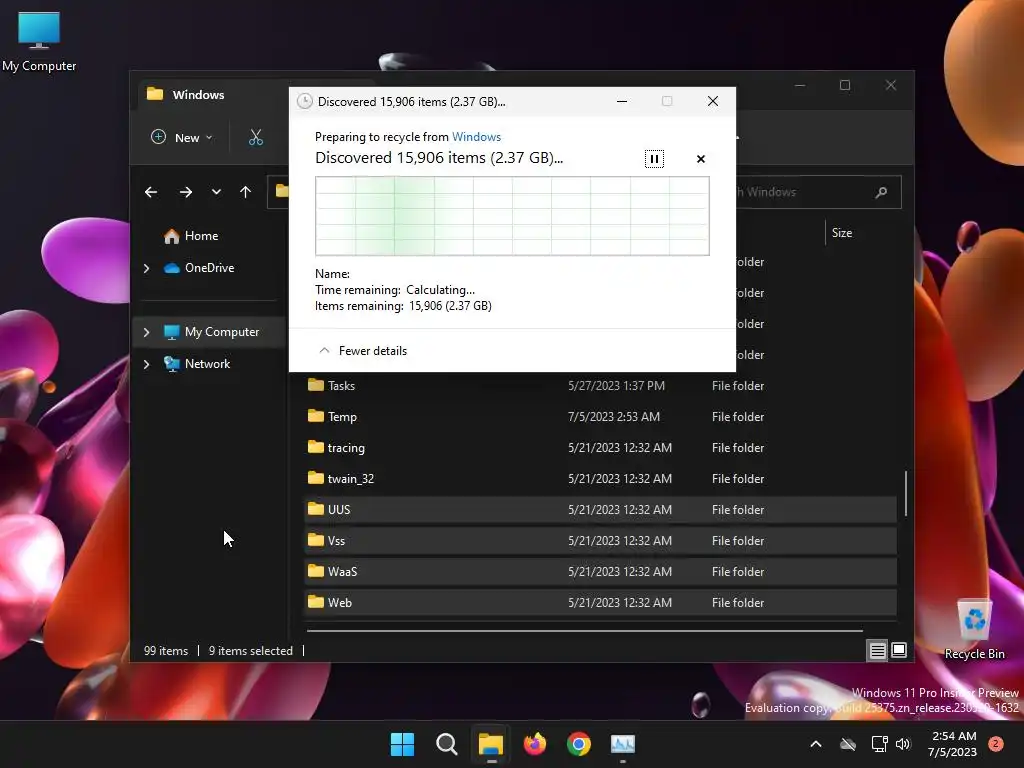Switch to large thumbnails view in status bar

[x=899, y=650]
